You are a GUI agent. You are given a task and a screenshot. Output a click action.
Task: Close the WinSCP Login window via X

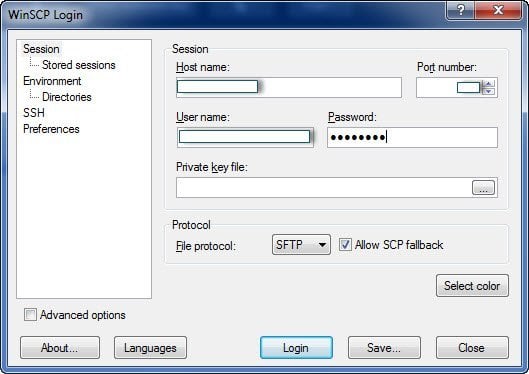click(x=498, y=10)
